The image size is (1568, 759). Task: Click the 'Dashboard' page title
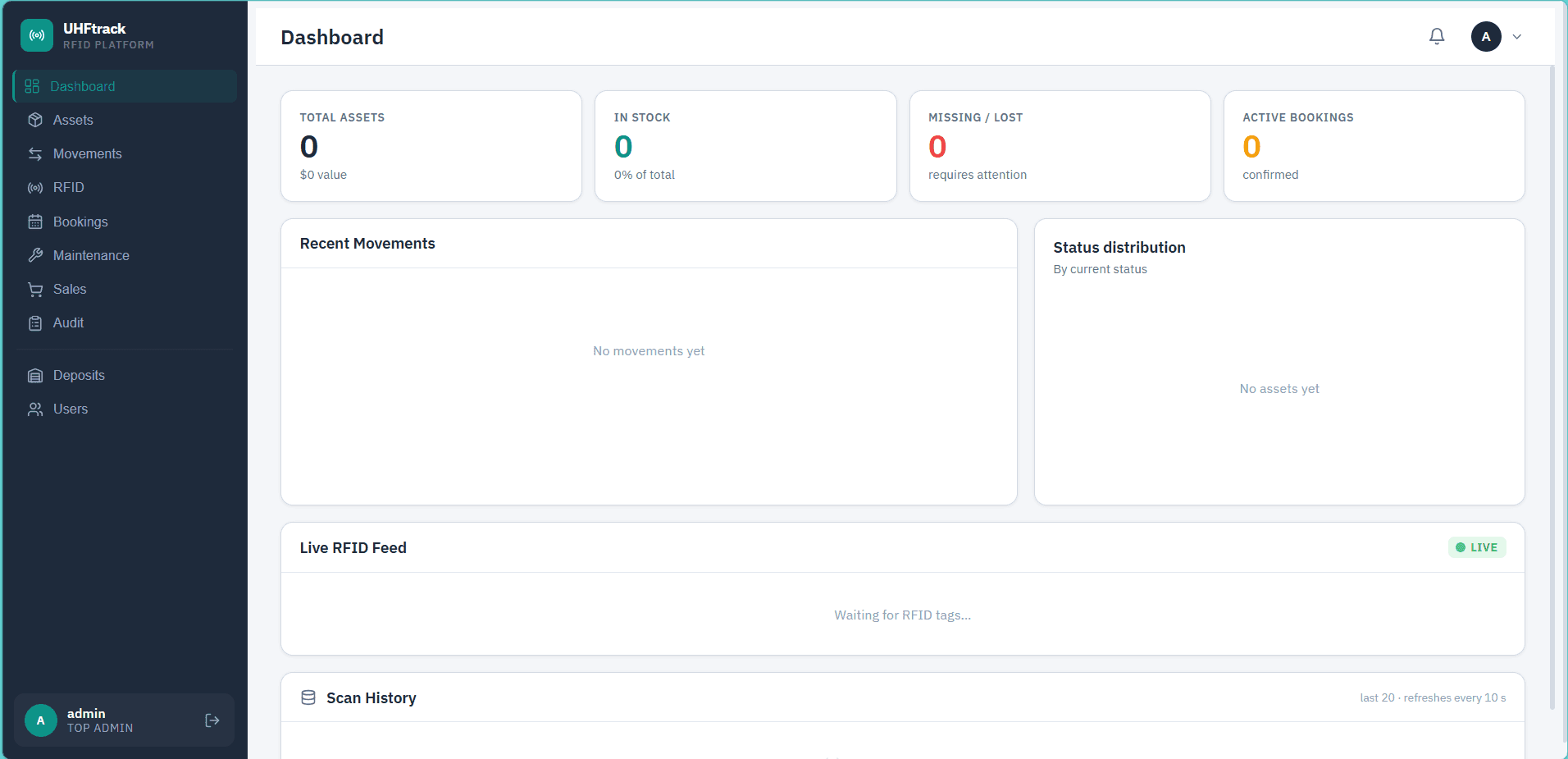click(x=332, y=37)
